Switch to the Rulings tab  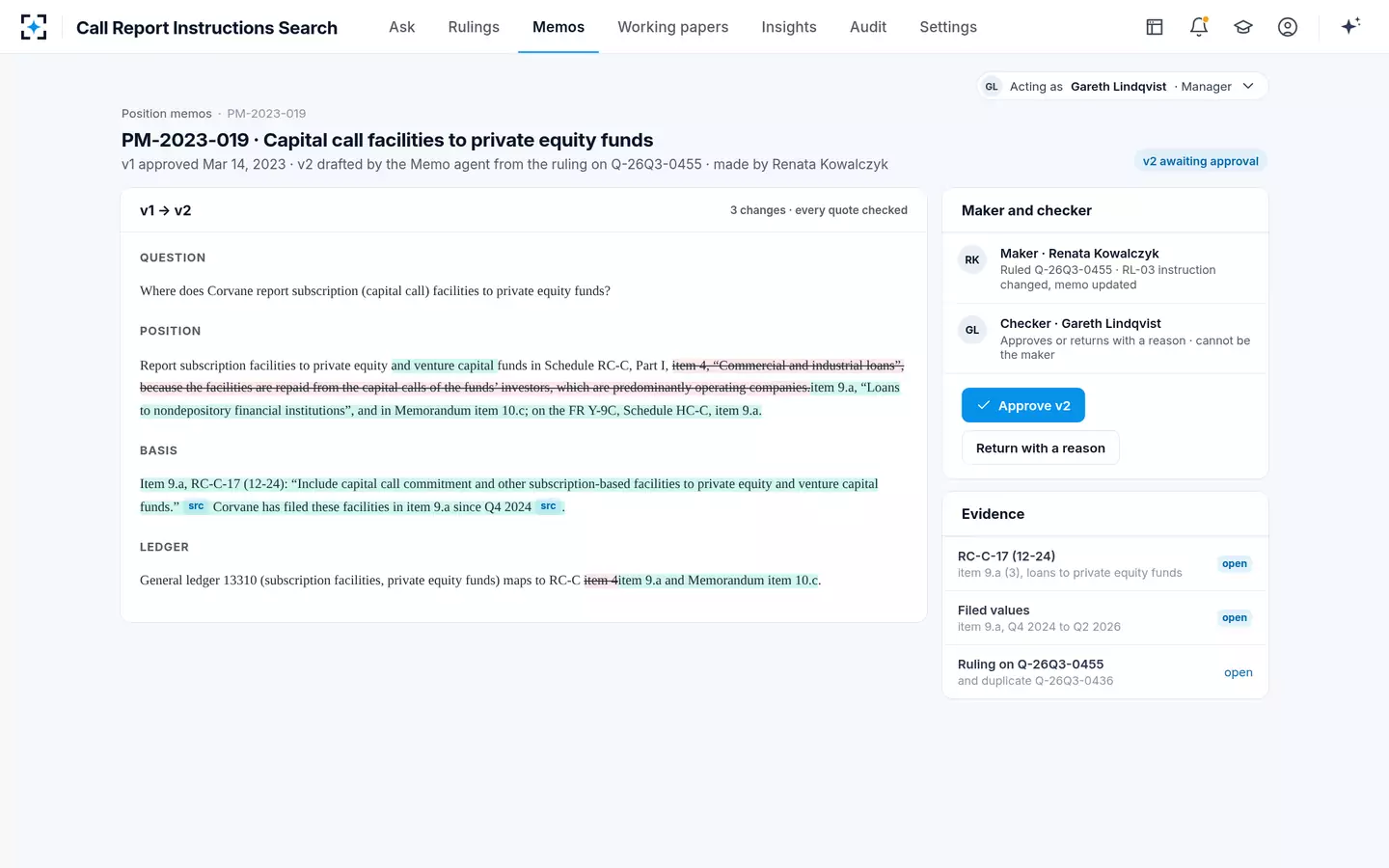pos(474,27)
